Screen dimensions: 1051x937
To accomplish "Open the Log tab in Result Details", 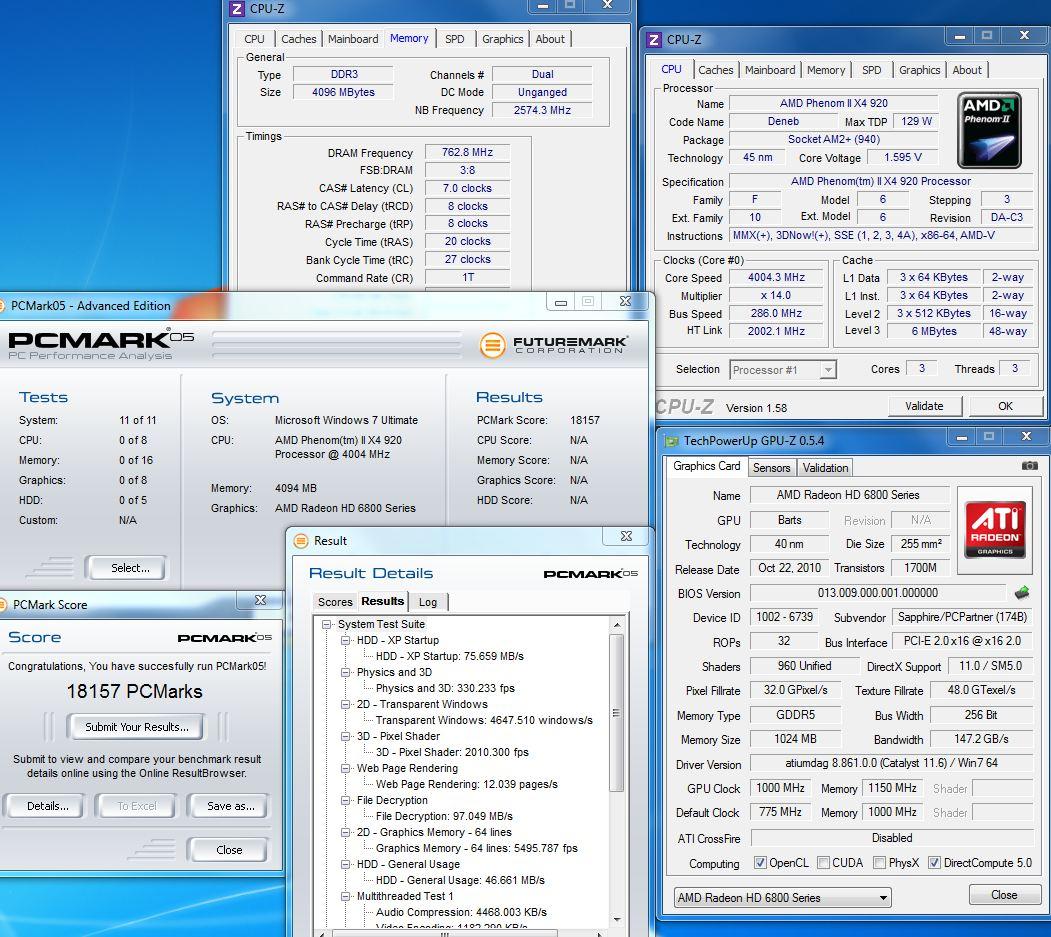I will click(x=428, y=602).
